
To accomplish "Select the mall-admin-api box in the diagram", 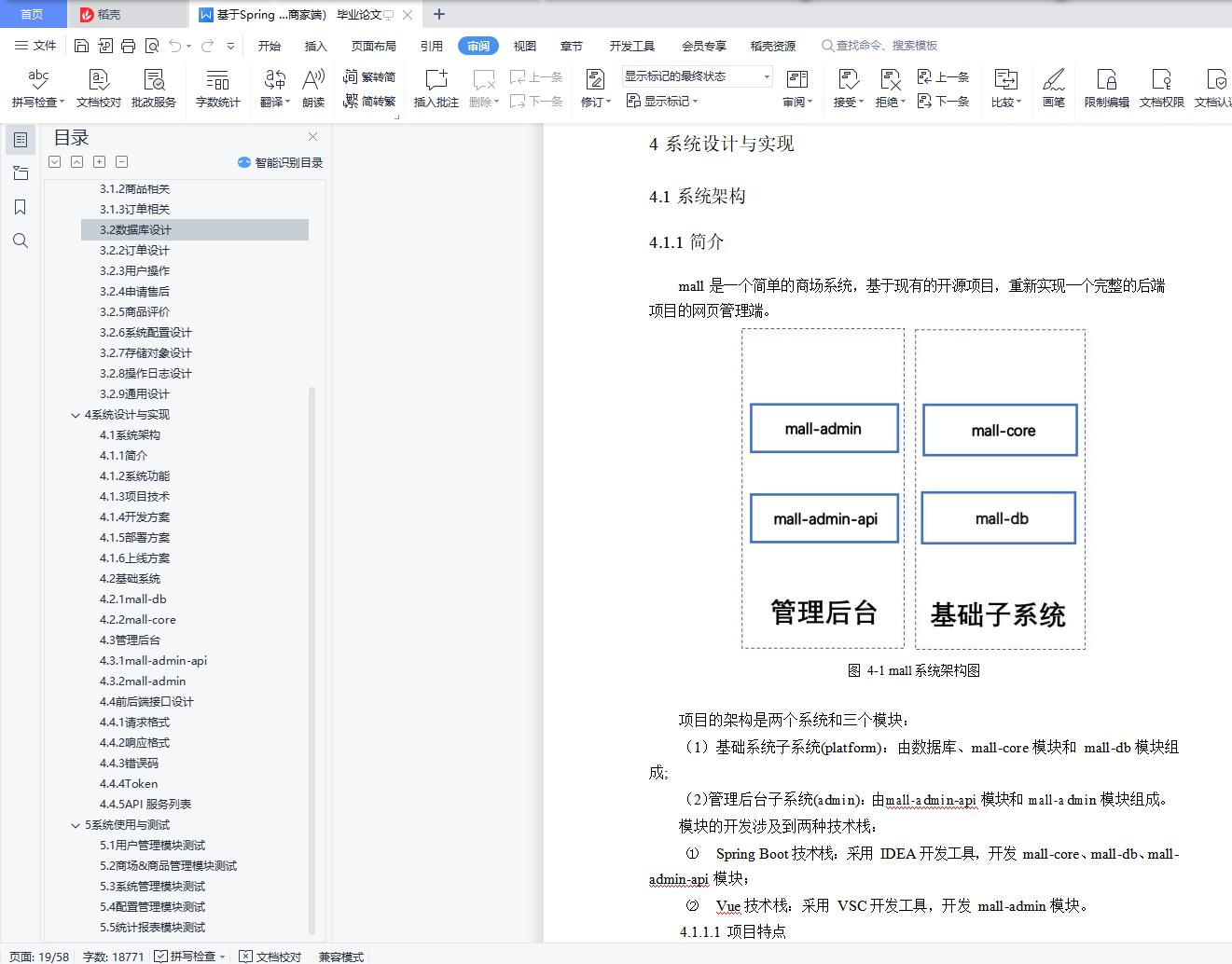I will coord(824,518).
